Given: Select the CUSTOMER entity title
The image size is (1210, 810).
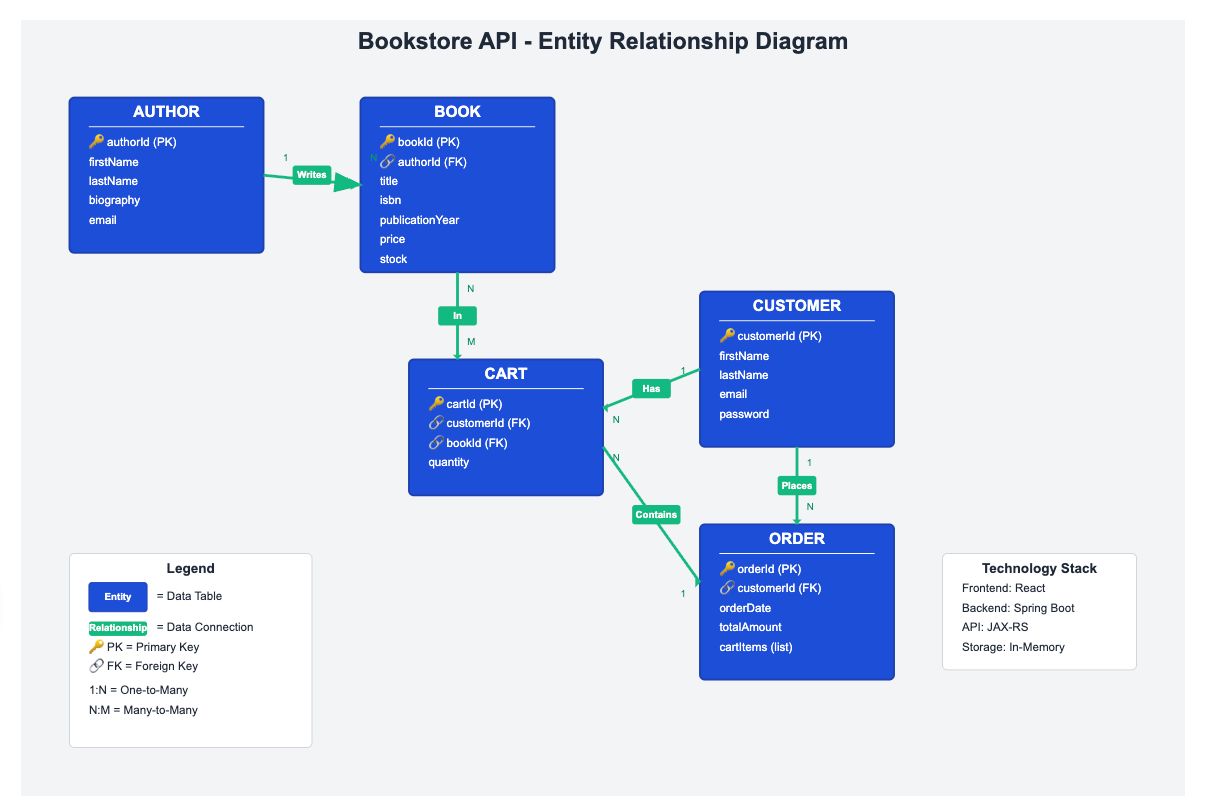Looking at the screenshot, I should pyautogui.click(x=797, y=306).
